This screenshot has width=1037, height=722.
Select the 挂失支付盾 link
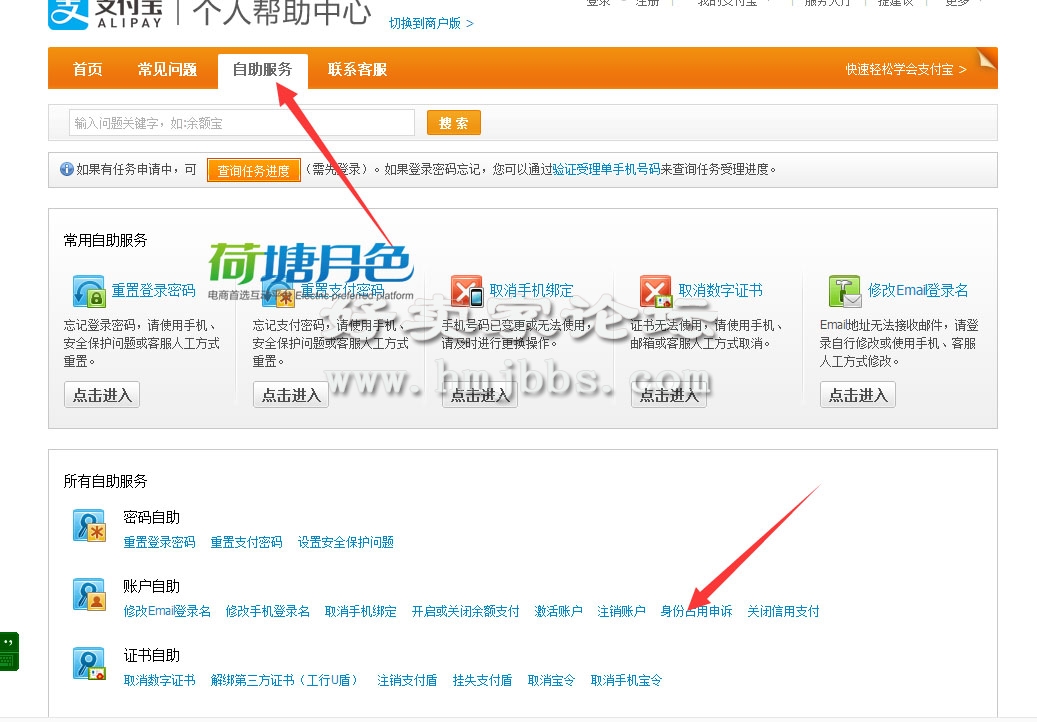[x=482, y=680]
